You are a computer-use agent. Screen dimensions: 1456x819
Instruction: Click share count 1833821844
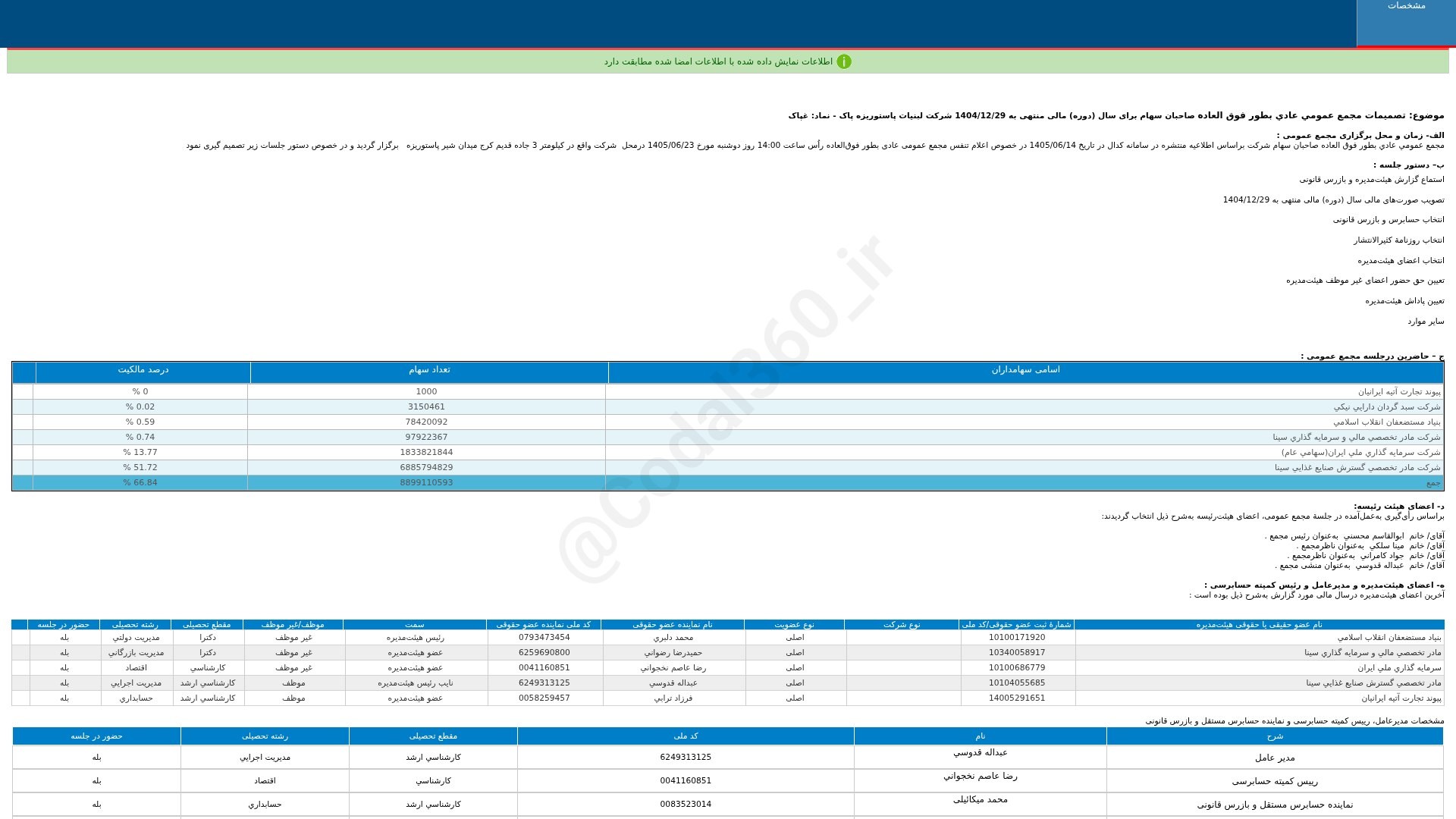[426, 453]
